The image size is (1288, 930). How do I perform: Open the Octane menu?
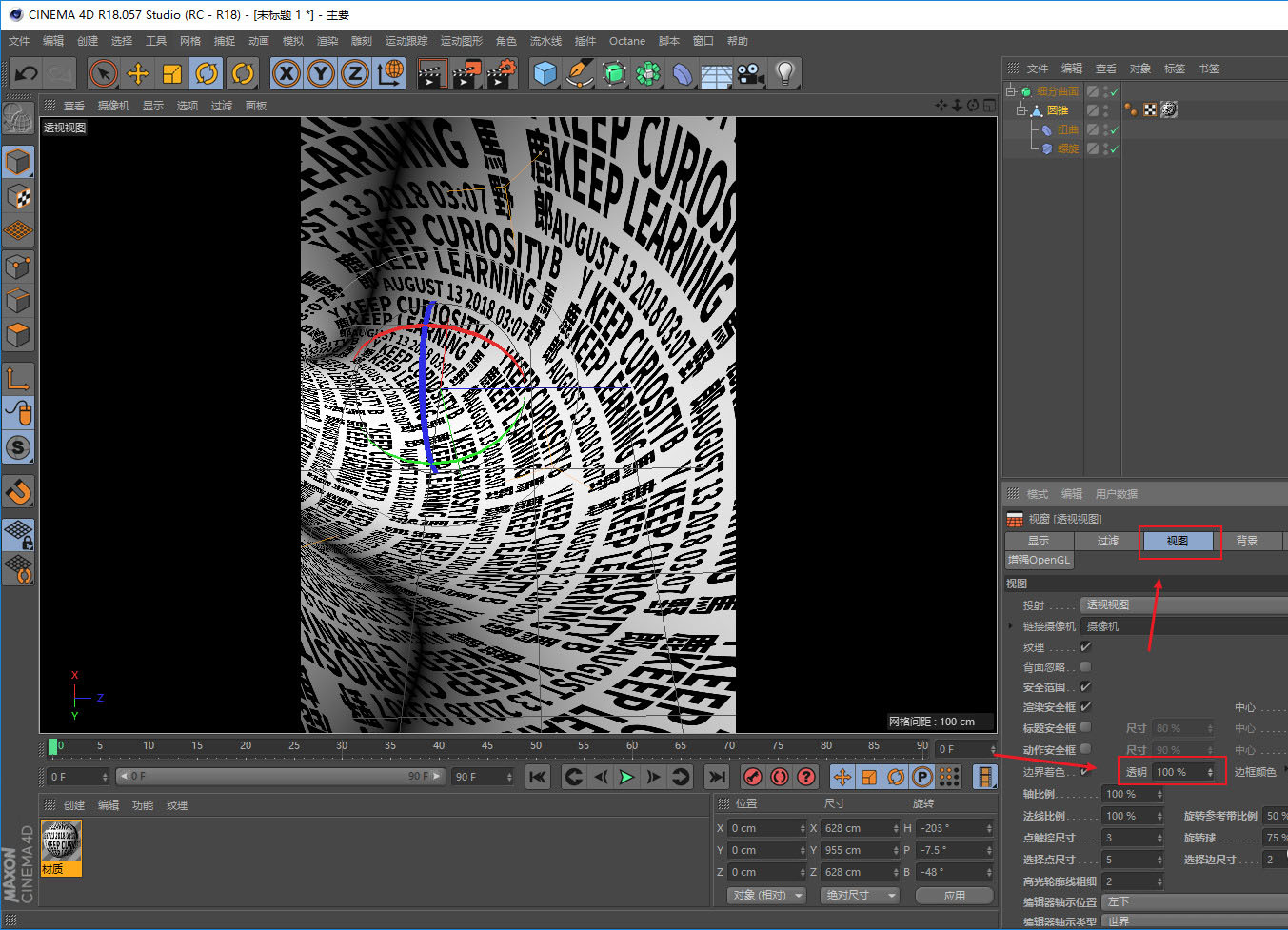[x=627, y=41]
